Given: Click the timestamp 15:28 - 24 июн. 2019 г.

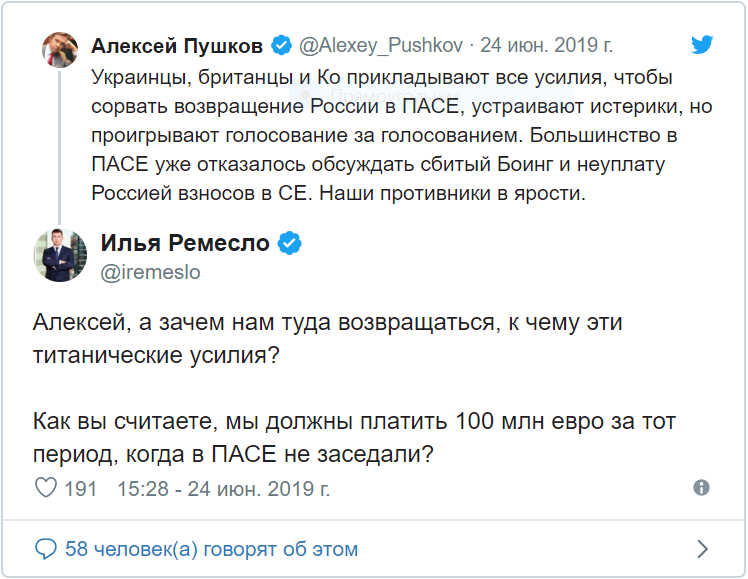Looking at the screenshot, I should click(223, 489).
